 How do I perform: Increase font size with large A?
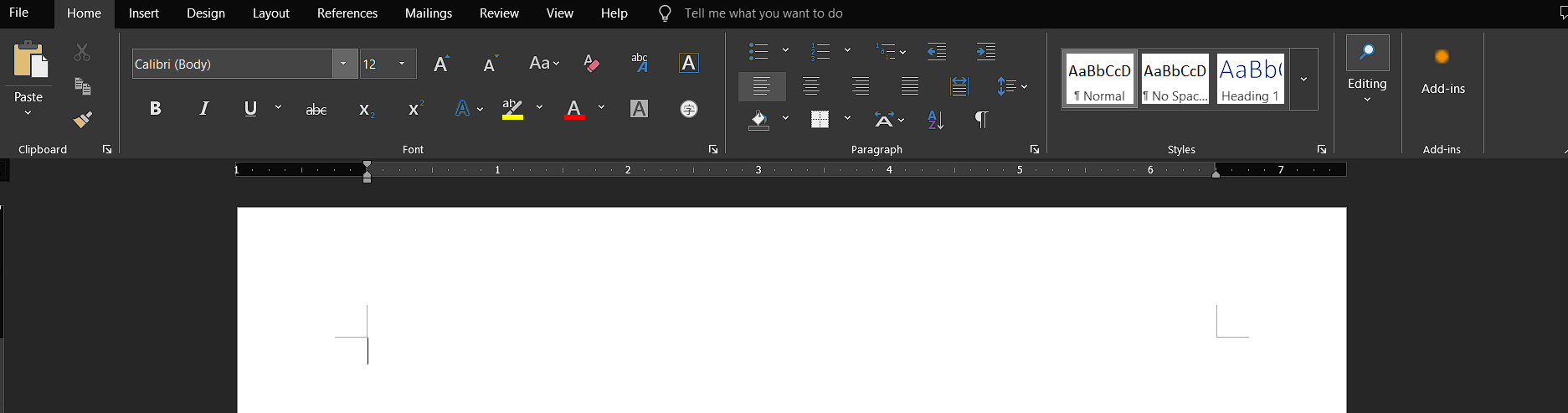pos(441,64)
